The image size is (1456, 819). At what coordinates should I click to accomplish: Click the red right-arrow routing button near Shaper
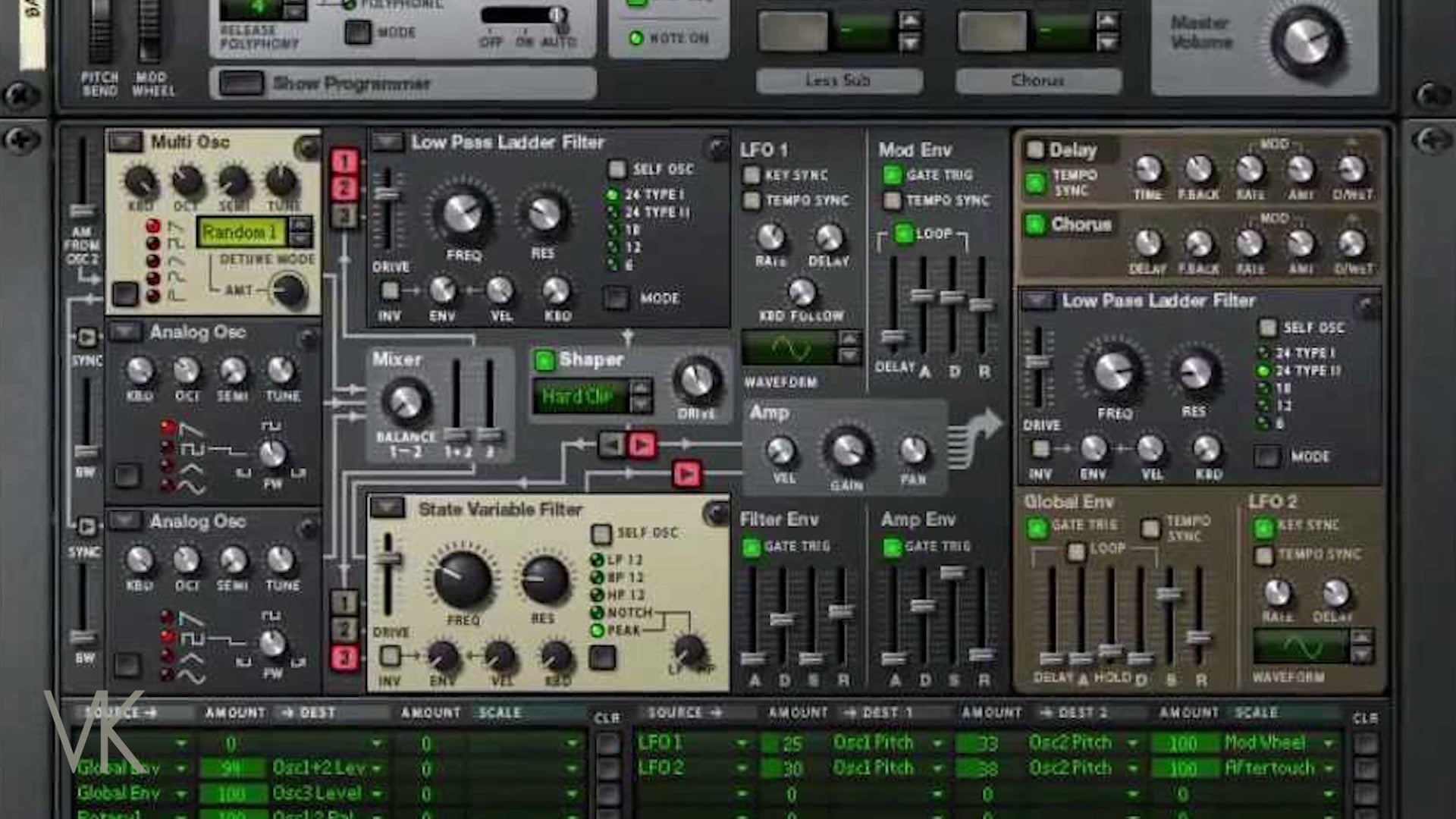tap(642, 445)
